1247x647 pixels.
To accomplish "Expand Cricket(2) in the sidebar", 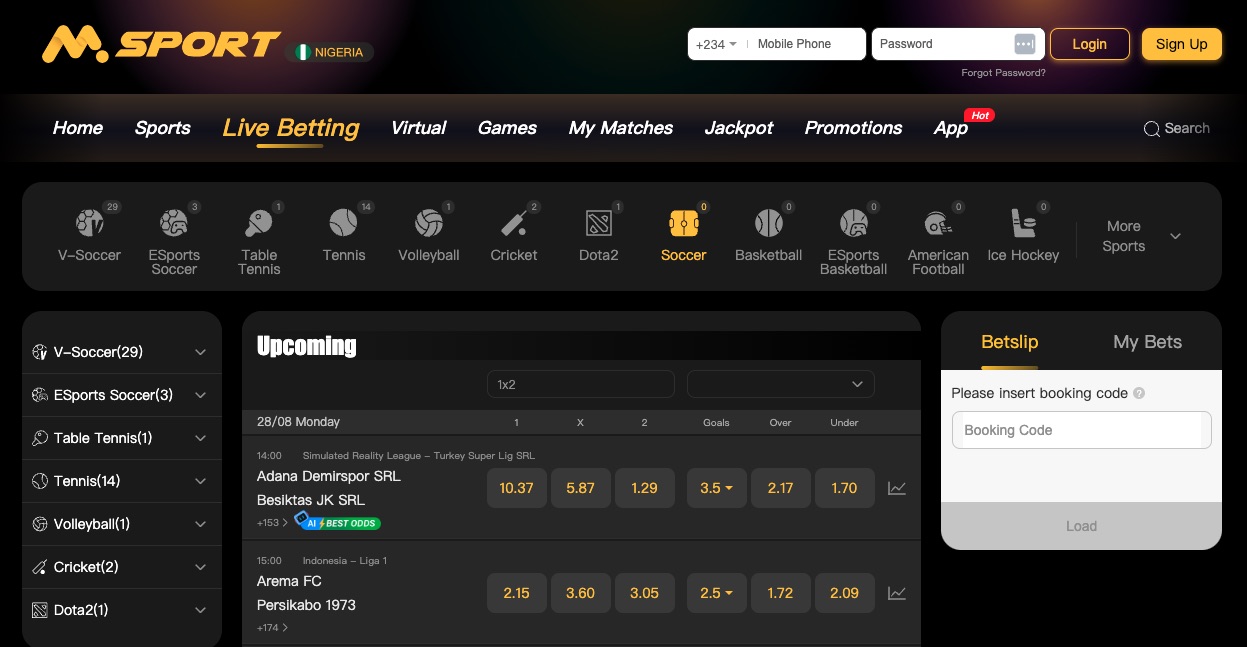I will [122, 567].
